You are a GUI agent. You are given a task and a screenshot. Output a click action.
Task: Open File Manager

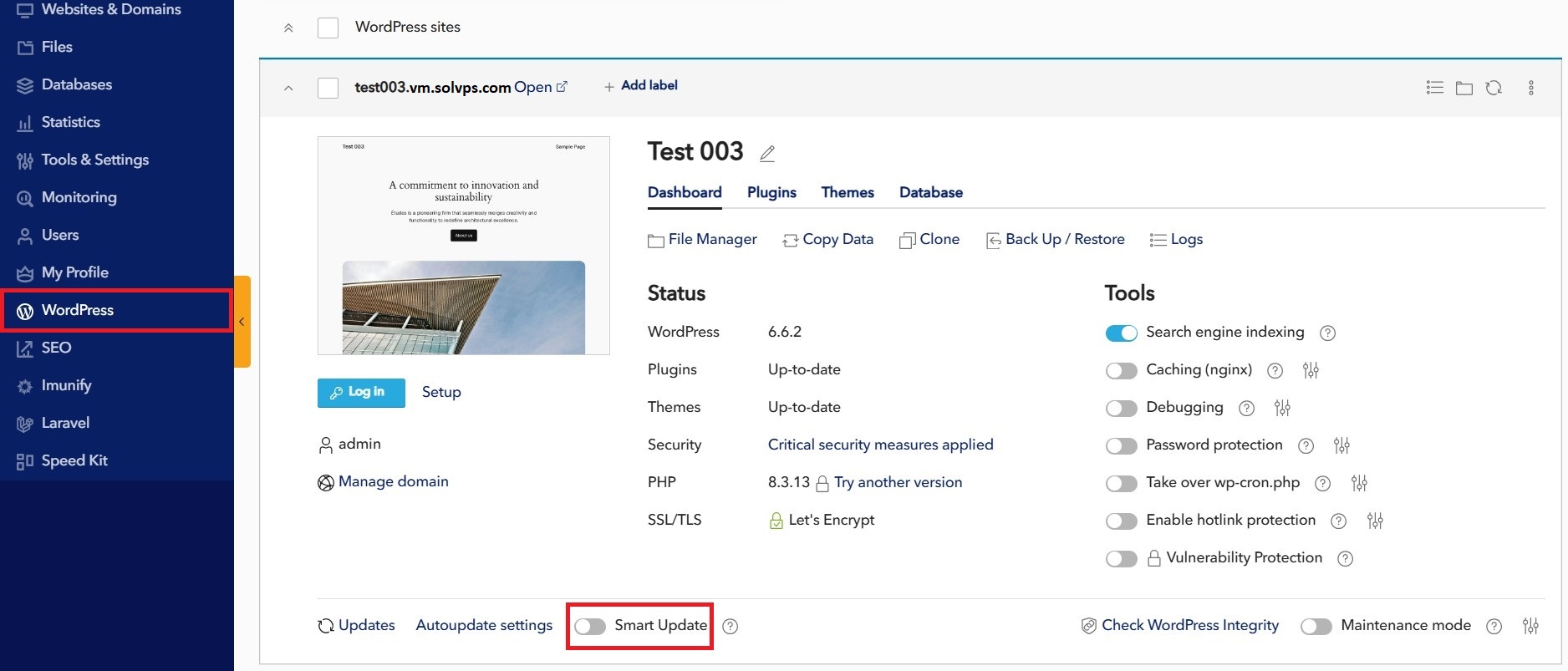702,240
